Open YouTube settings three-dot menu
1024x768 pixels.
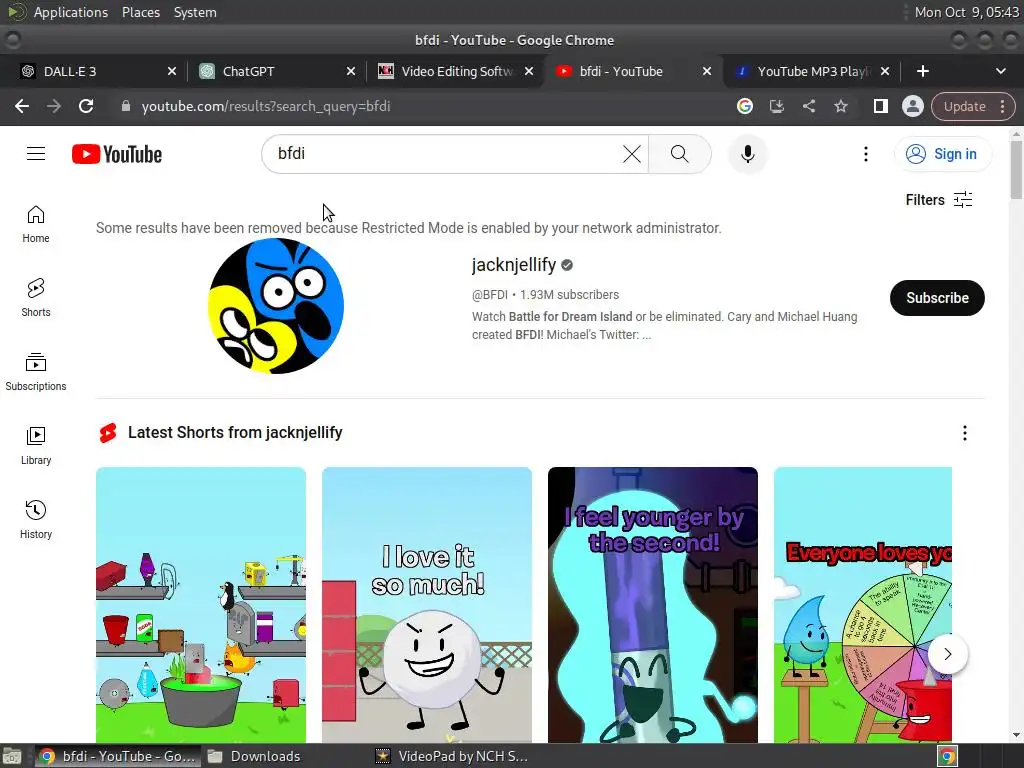pyautogui.click(x=866, y=154)
